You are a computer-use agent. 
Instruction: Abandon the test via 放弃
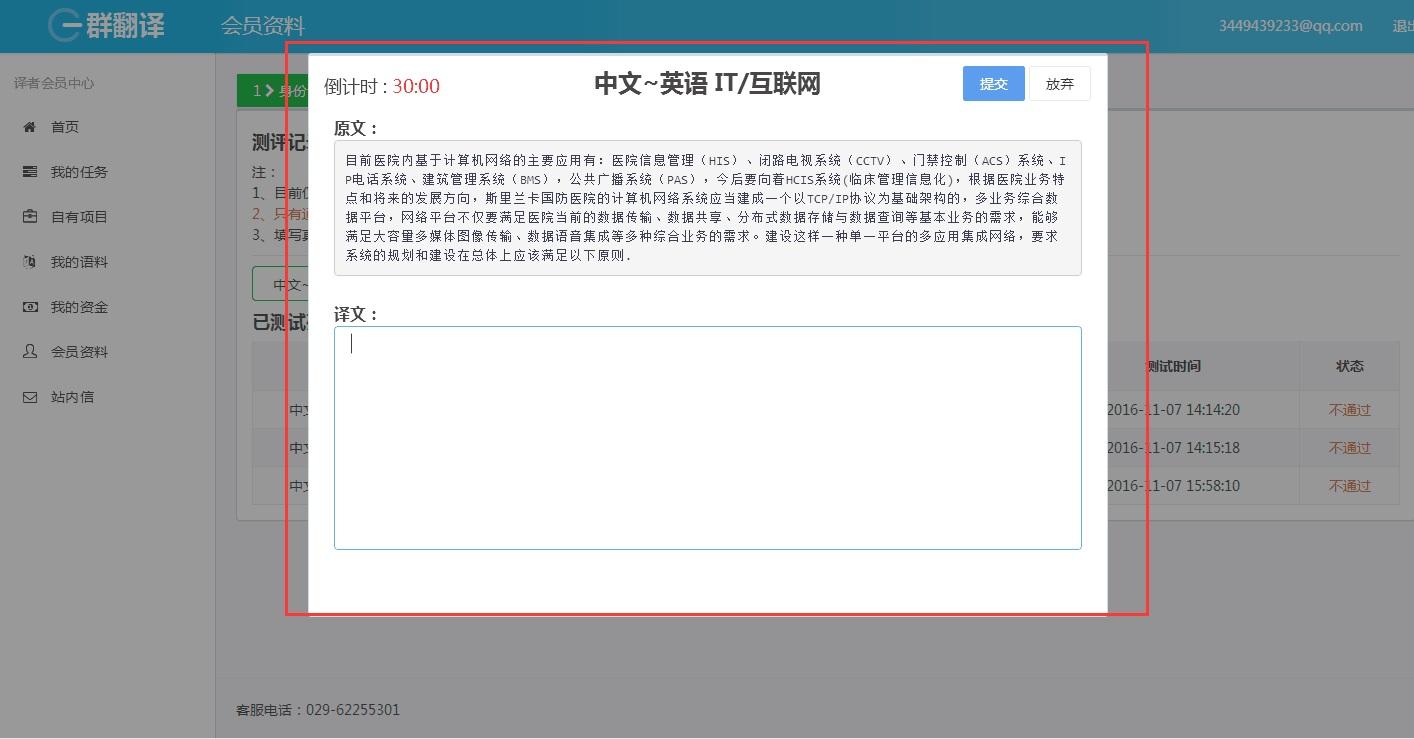[1059, 83]
